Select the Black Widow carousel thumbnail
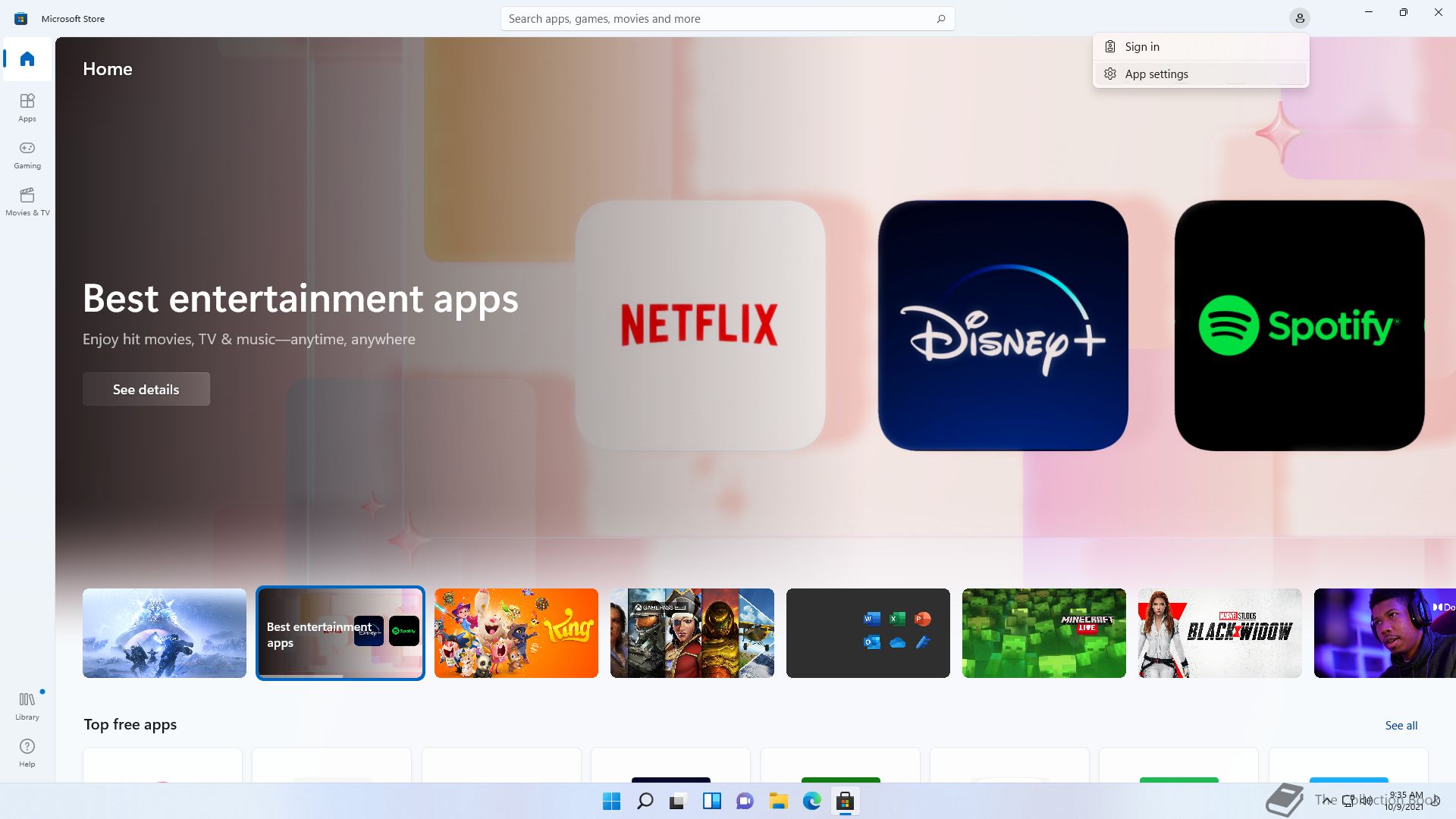 1220,633
